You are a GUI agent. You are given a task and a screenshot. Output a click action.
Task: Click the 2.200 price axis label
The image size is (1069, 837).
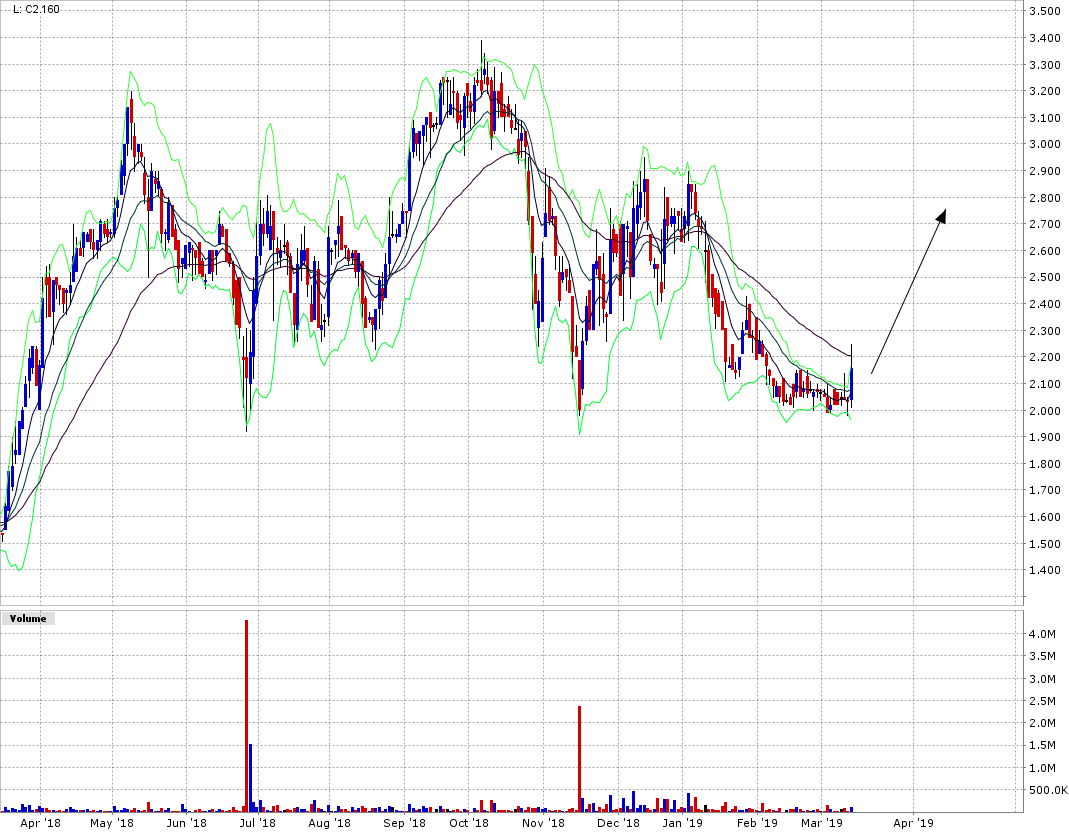tap(1045, 357)
